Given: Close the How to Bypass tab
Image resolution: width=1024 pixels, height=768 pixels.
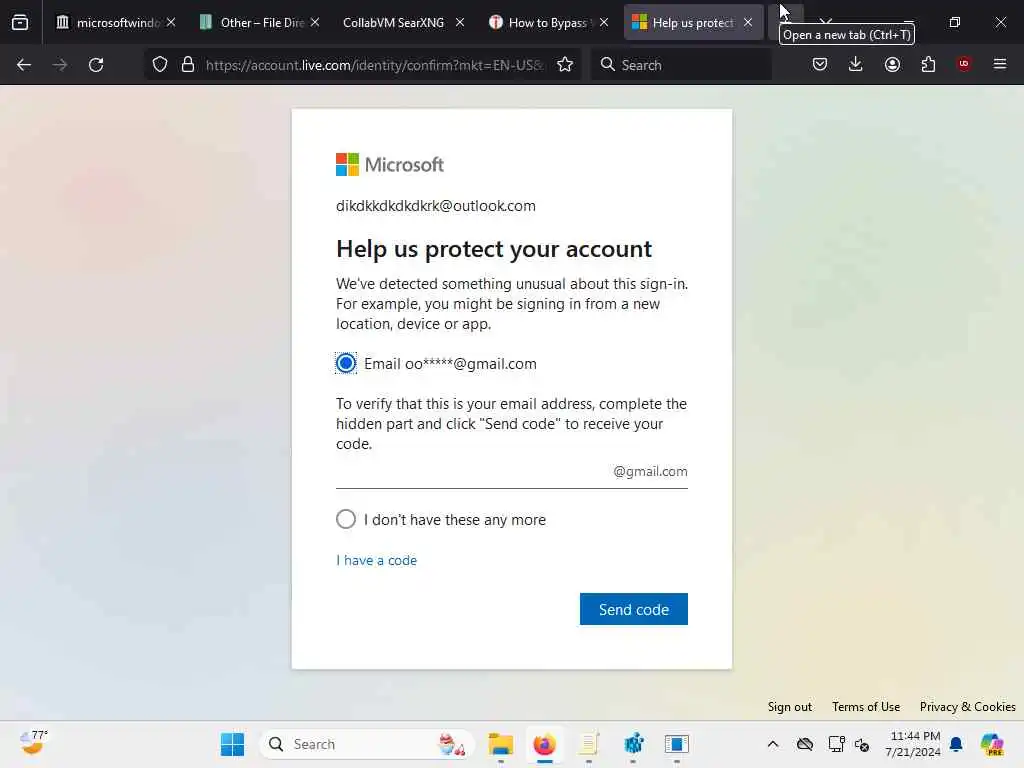Looking at the screenshot, I should point(604,22).
